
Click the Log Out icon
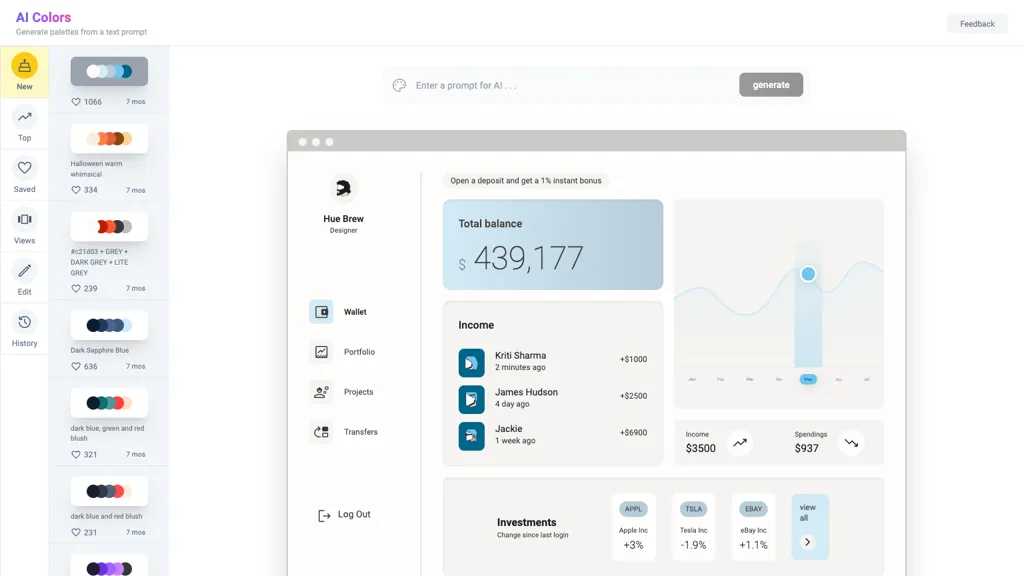point(324,515)
